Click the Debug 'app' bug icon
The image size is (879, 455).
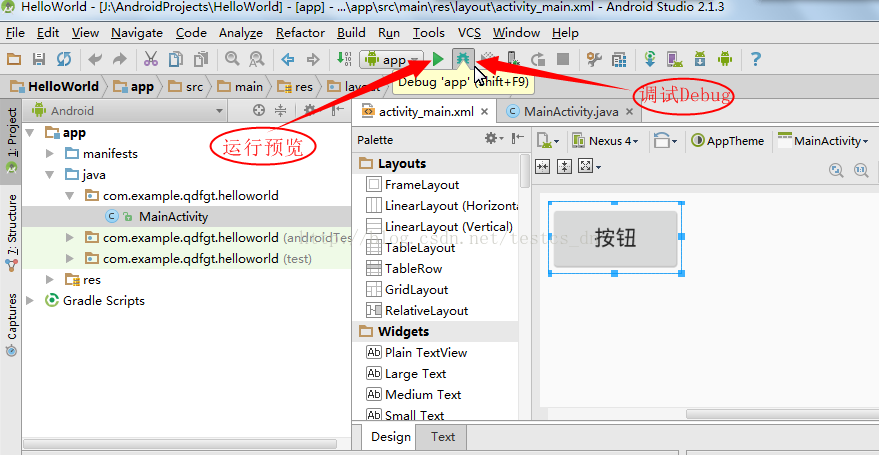click(x=463, y=59)
